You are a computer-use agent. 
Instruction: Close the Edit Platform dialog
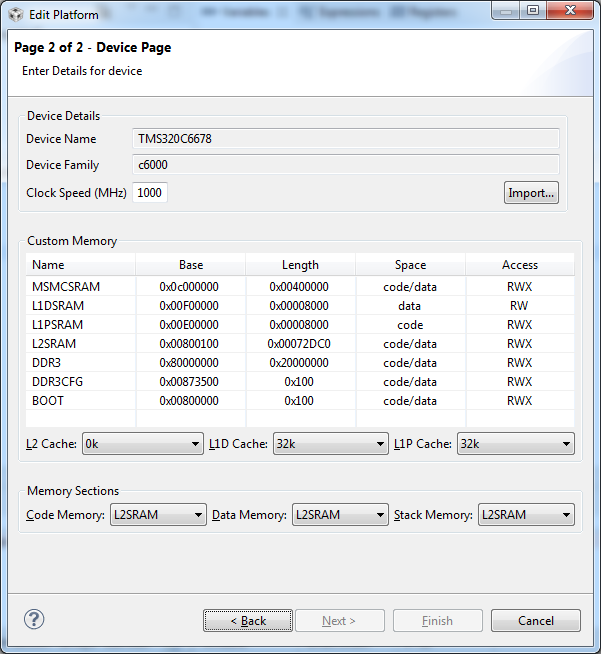click(x=570, y=10)
